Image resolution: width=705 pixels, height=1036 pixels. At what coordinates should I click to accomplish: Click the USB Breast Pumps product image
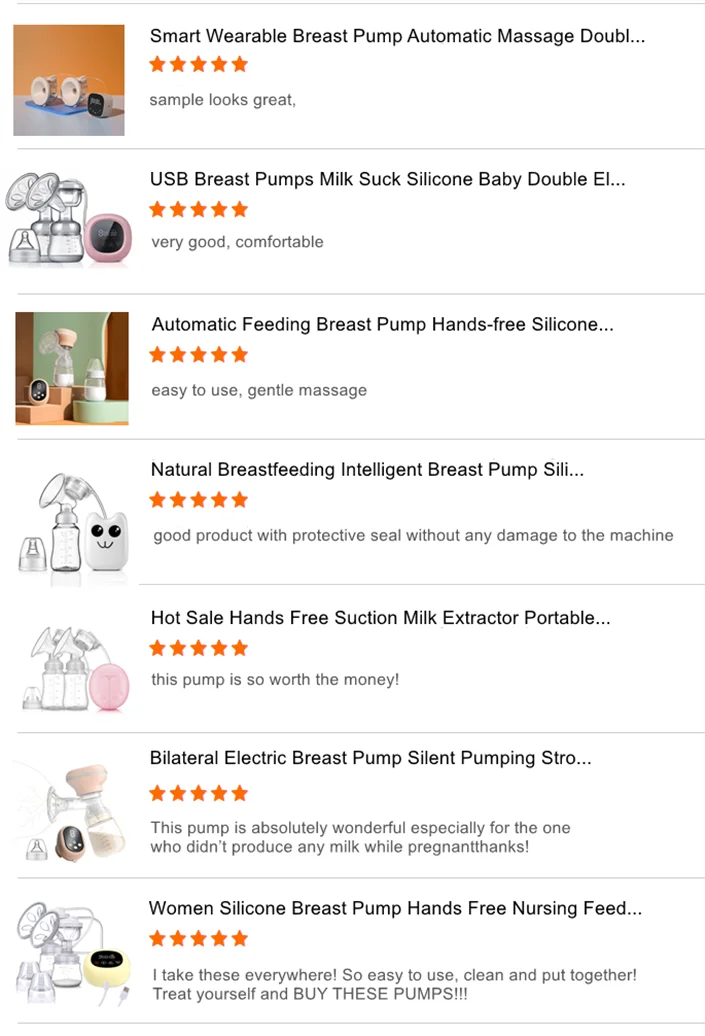tap(68, 219)
